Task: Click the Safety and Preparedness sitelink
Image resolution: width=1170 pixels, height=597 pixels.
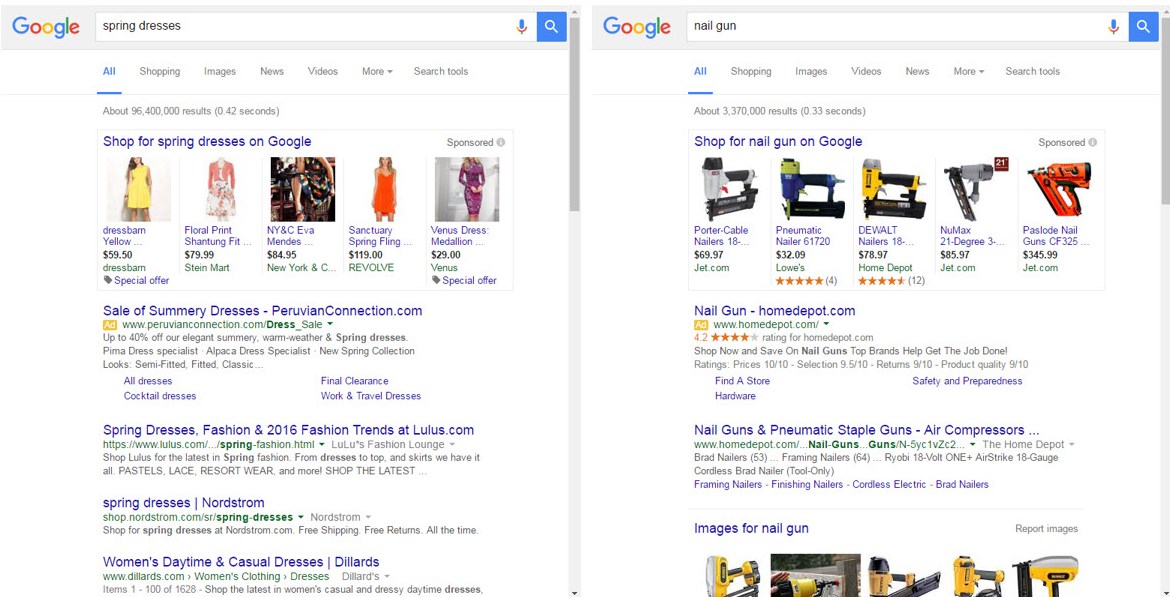Action: click(967, 381)
